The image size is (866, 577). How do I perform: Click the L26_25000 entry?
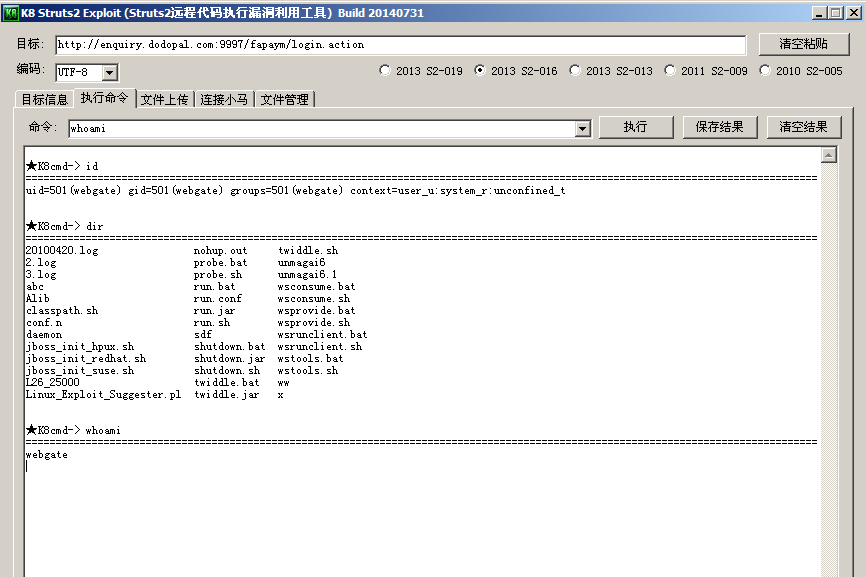(52, 383)
